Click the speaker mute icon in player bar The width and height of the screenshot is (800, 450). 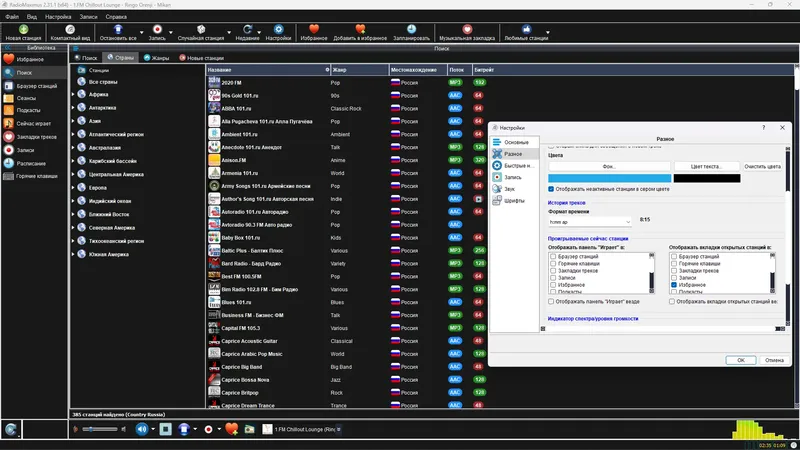[141, 429]
